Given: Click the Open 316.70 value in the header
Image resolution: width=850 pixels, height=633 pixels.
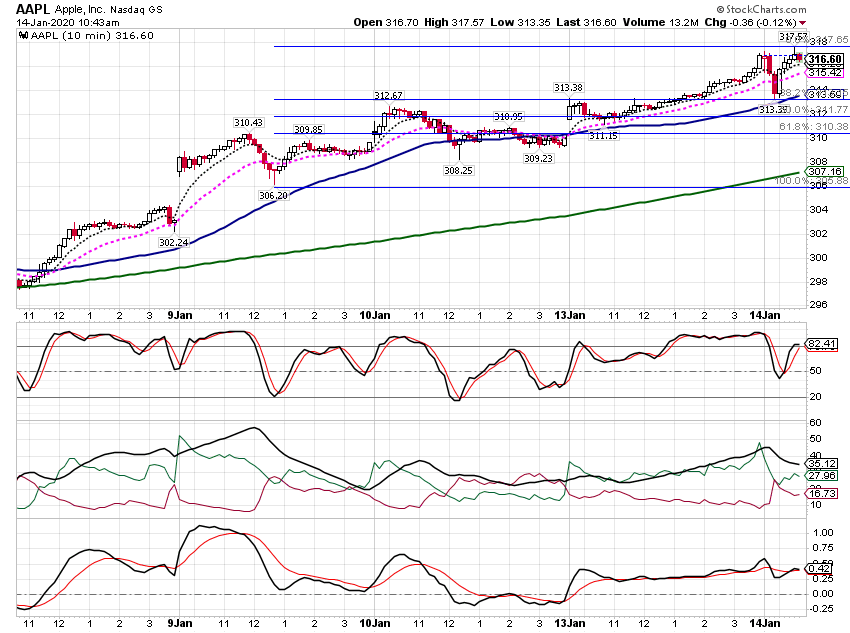Looking at the screenshot, I should [386, 22].
